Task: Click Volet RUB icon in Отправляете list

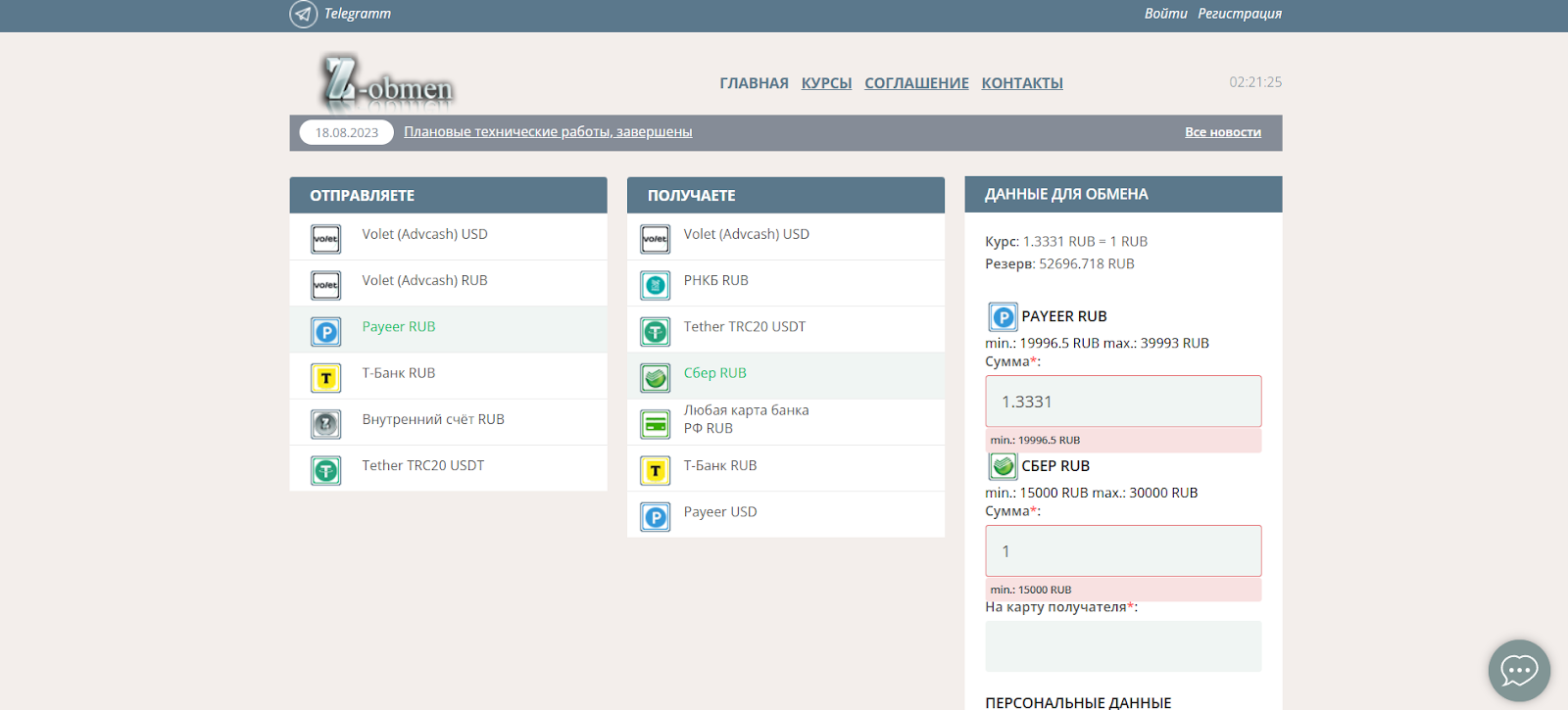Action: point(326,285)
